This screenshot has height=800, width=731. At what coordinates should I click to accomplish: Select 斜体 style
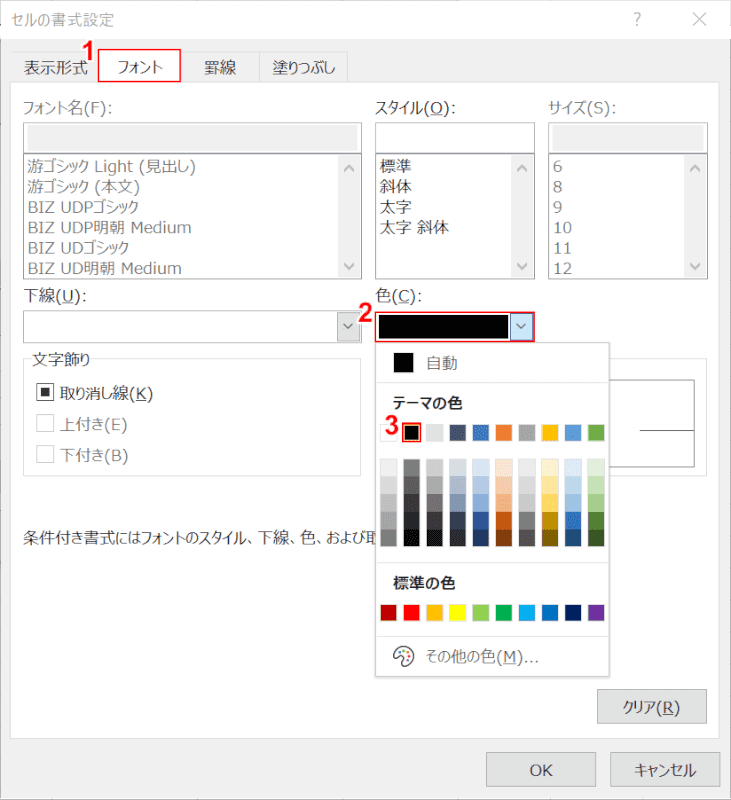395,187
